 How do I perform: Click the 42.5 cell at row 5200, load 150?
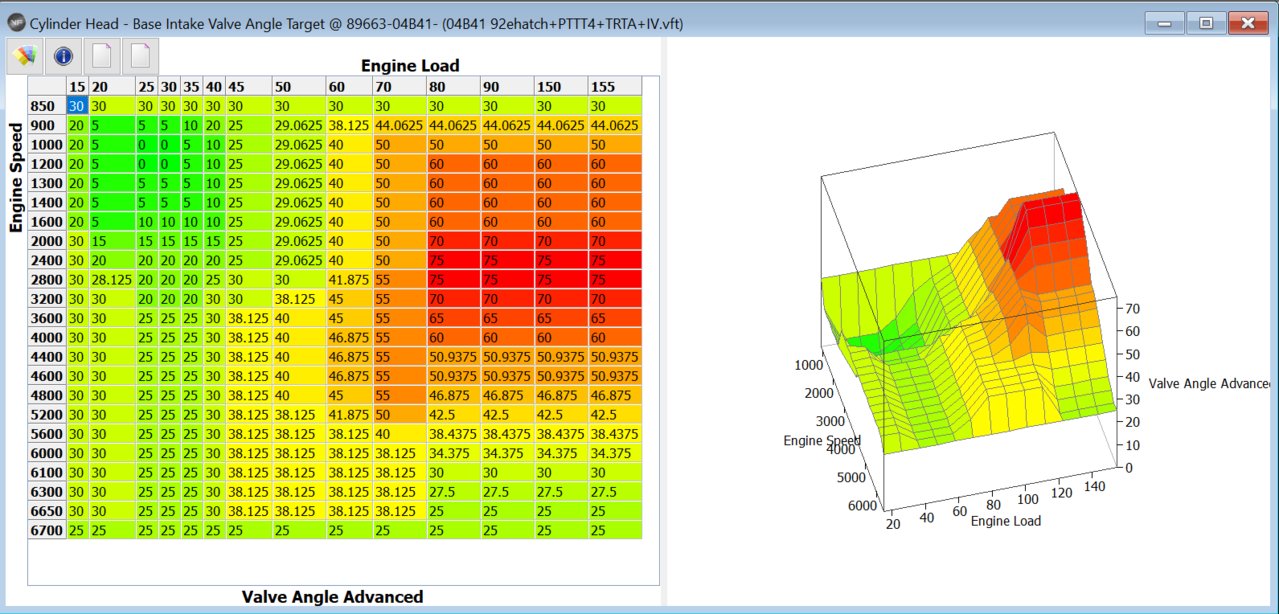tap(561, 414)
